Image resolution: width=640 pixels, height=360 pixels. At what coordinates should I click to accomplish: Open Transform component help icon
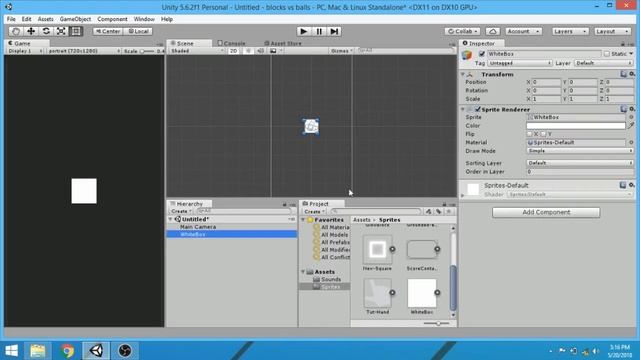(x=623, y=74)
